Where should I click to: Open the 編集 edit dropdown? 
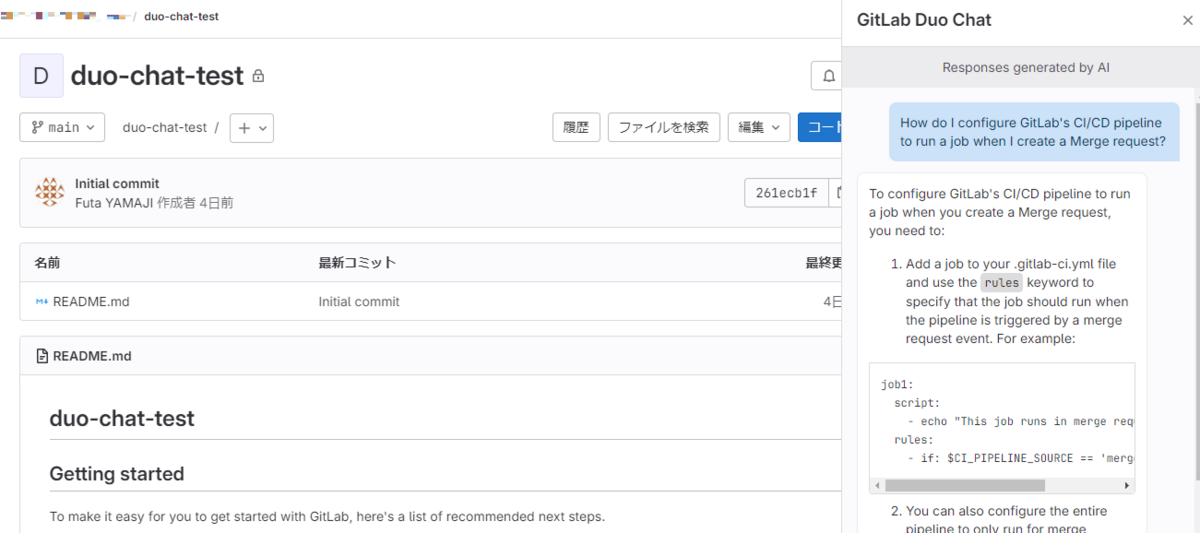[x=759, y=127]
